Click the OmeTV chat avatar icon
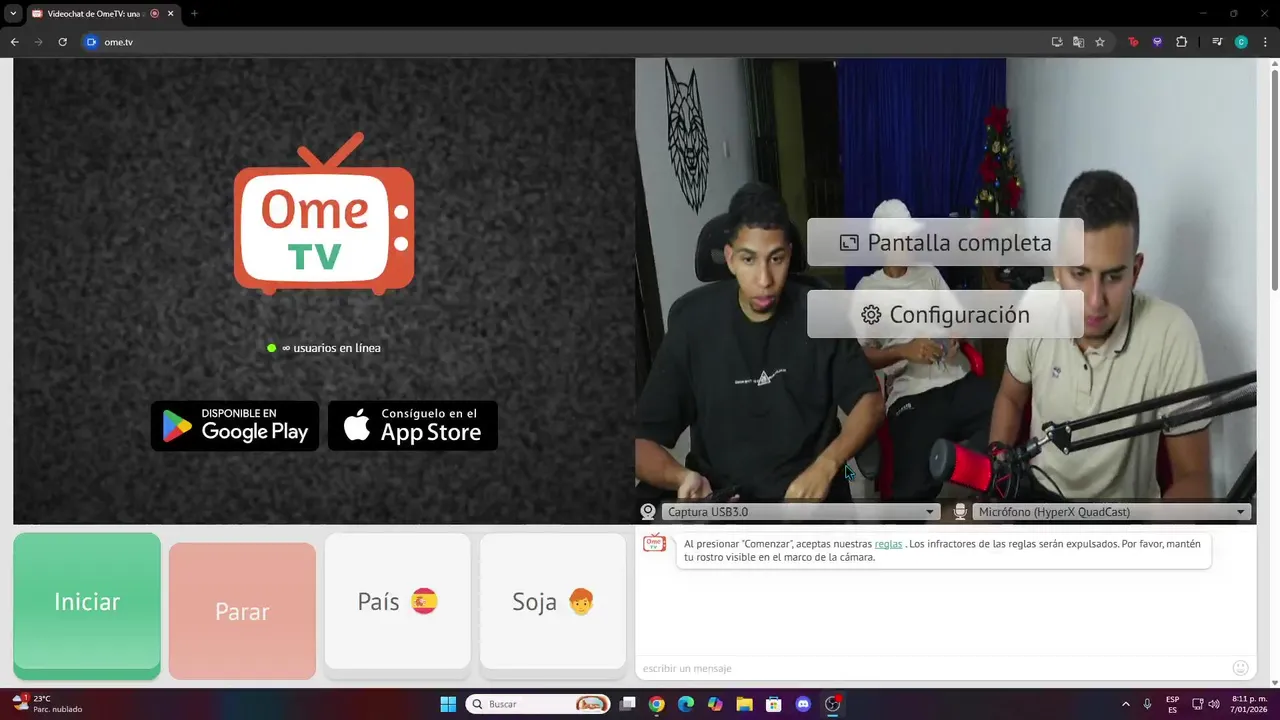Image resolution: width=1280 pixels, height=720 pixels. 654,543
